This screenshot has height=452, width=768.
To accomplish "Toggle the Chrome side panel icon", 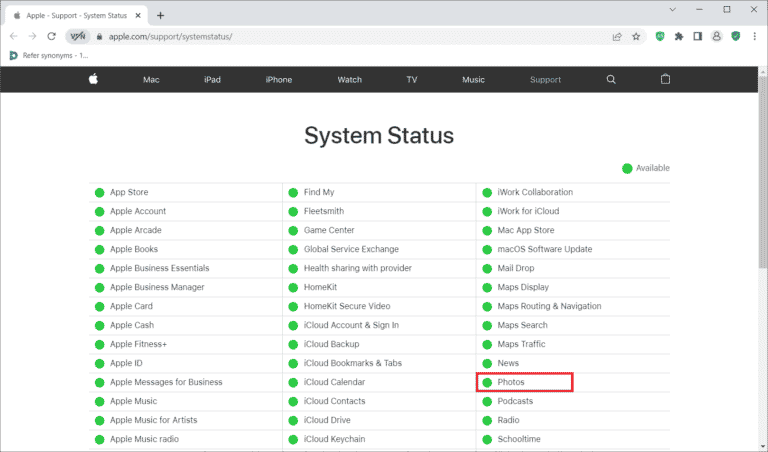I will coord(698,36).
